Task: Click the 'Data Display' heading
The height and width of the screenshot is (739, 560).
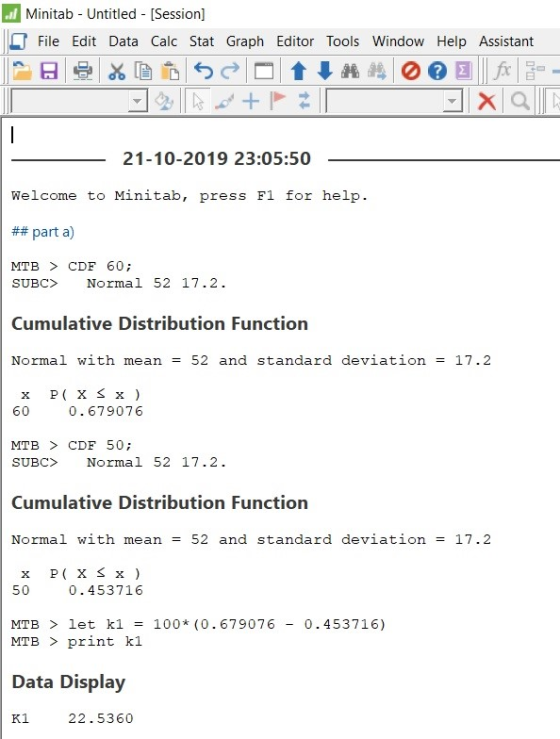Action: click(x=68, y=682)
